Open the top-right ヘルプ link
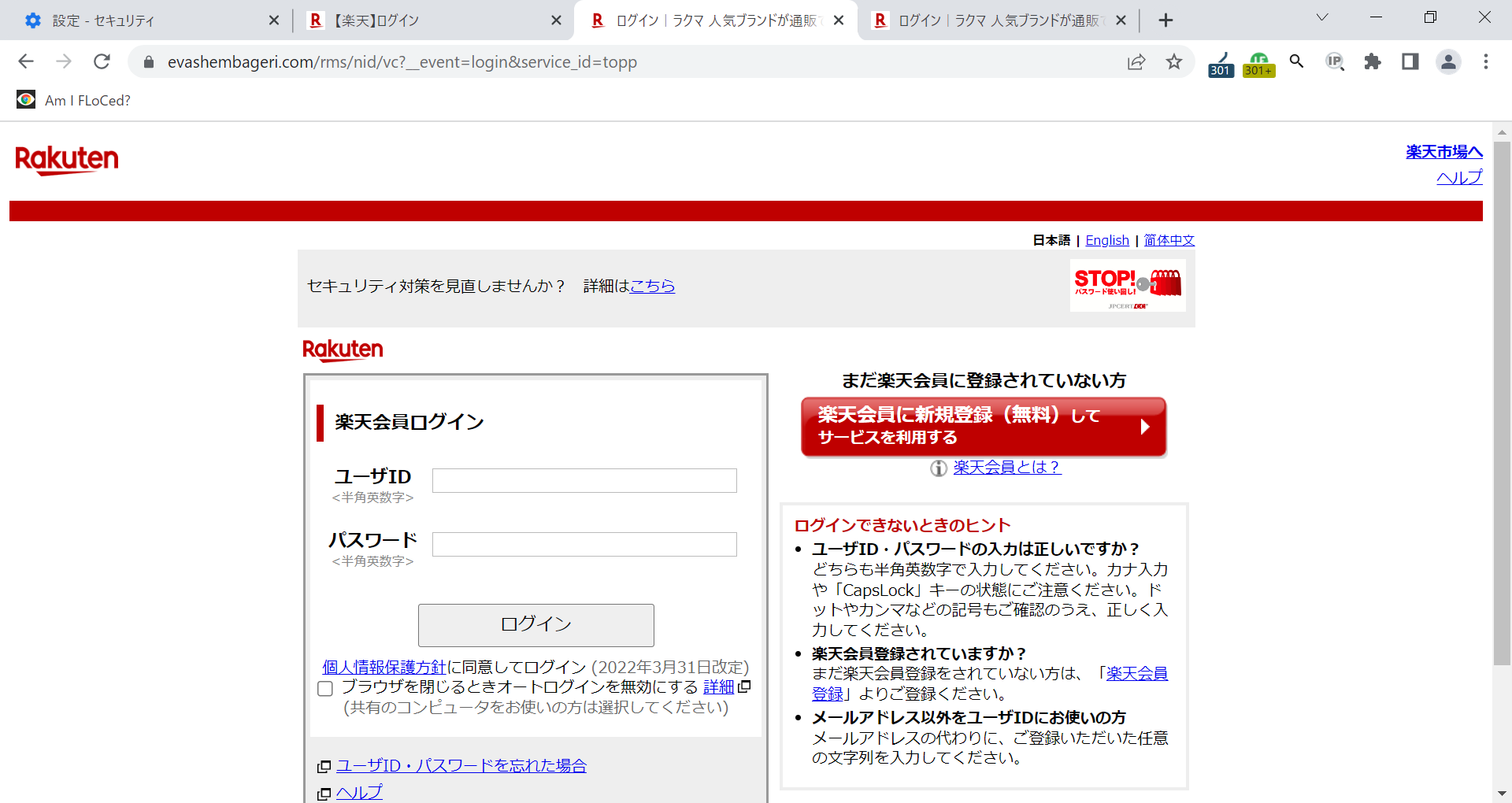 coord(1459,177)
